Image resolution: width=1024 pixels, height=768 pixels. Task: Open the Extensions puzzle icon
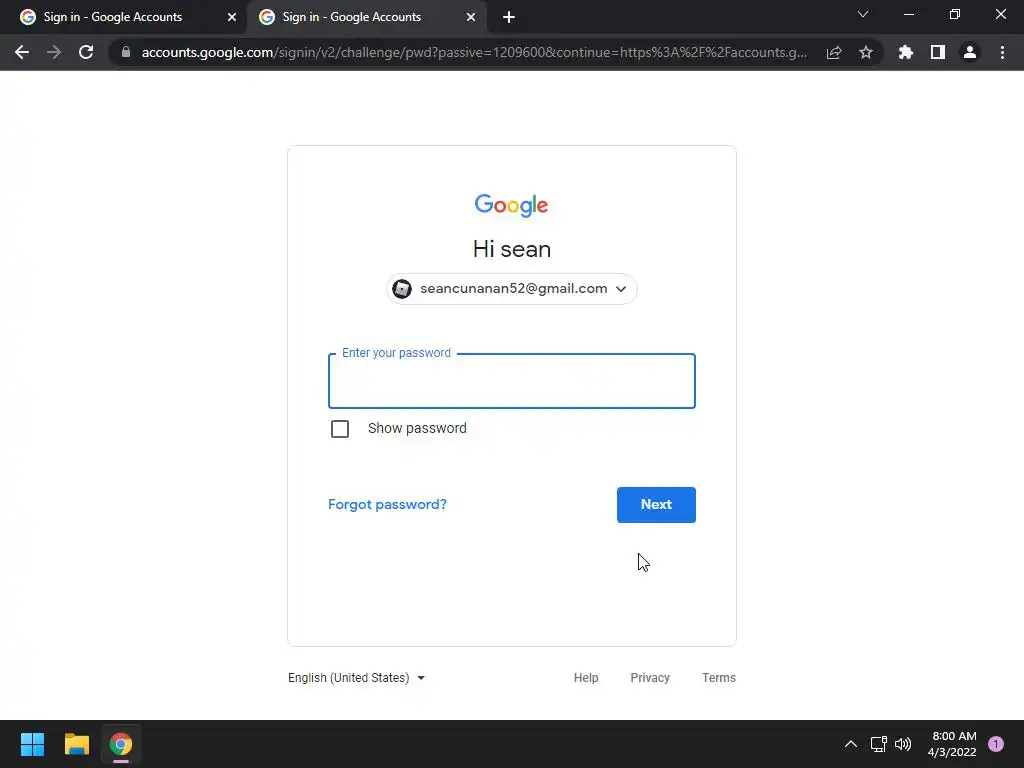click(x=906, y=52)
